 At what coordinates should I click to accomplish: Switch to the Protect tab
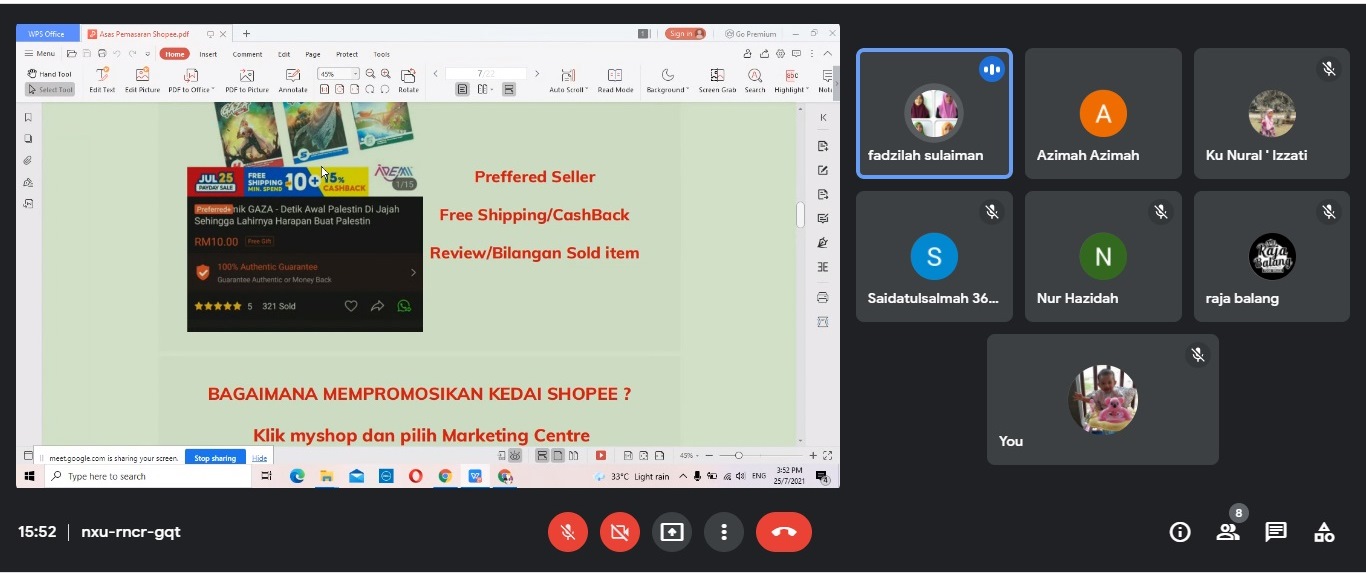(x=347, y=54)
